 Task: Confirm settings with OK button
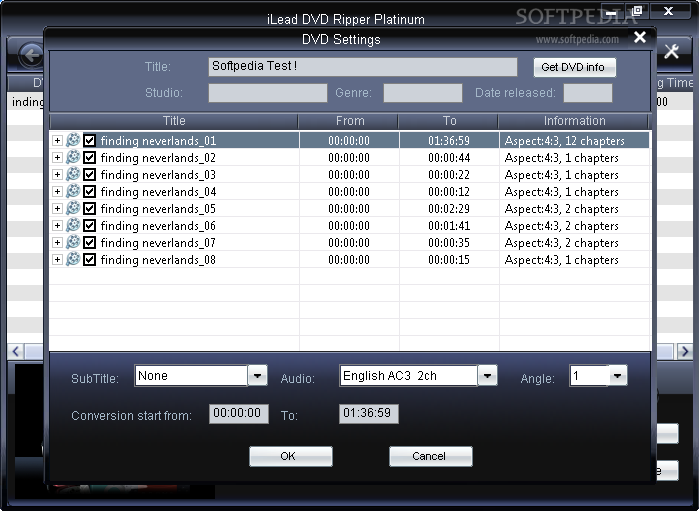(291, 456)
